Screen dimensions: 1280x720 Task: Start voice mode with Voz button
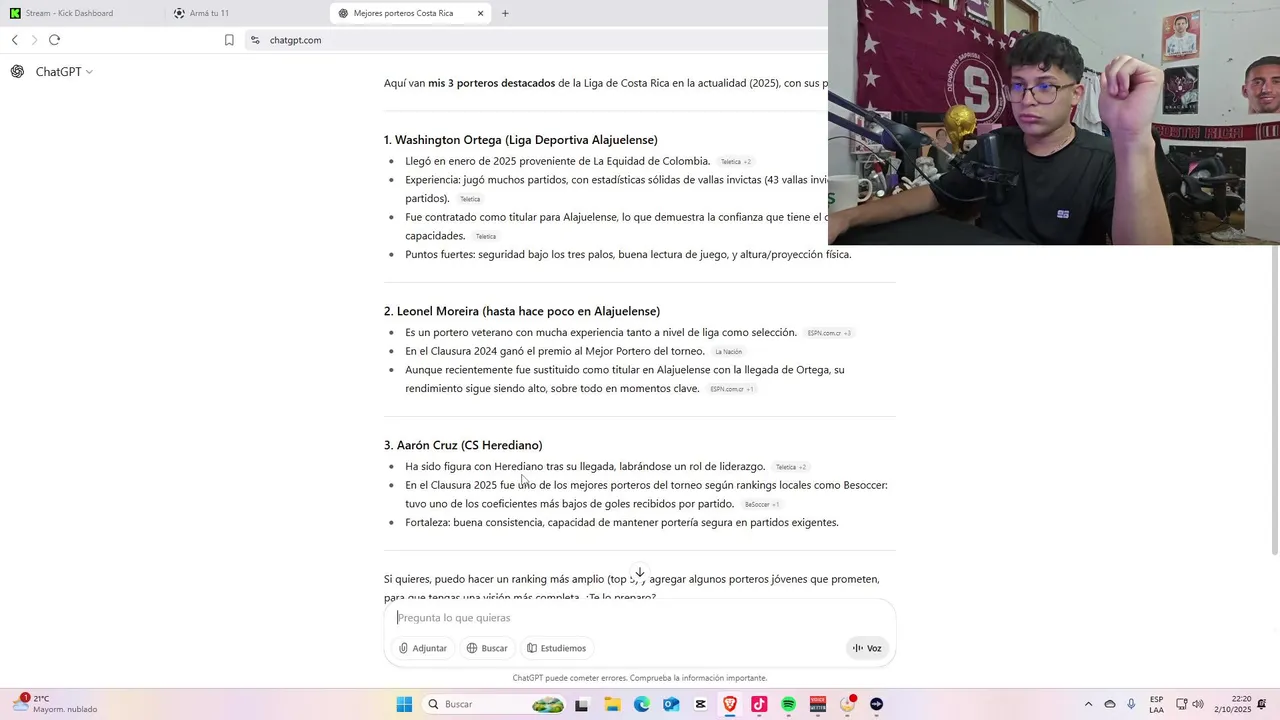point(867,648)
